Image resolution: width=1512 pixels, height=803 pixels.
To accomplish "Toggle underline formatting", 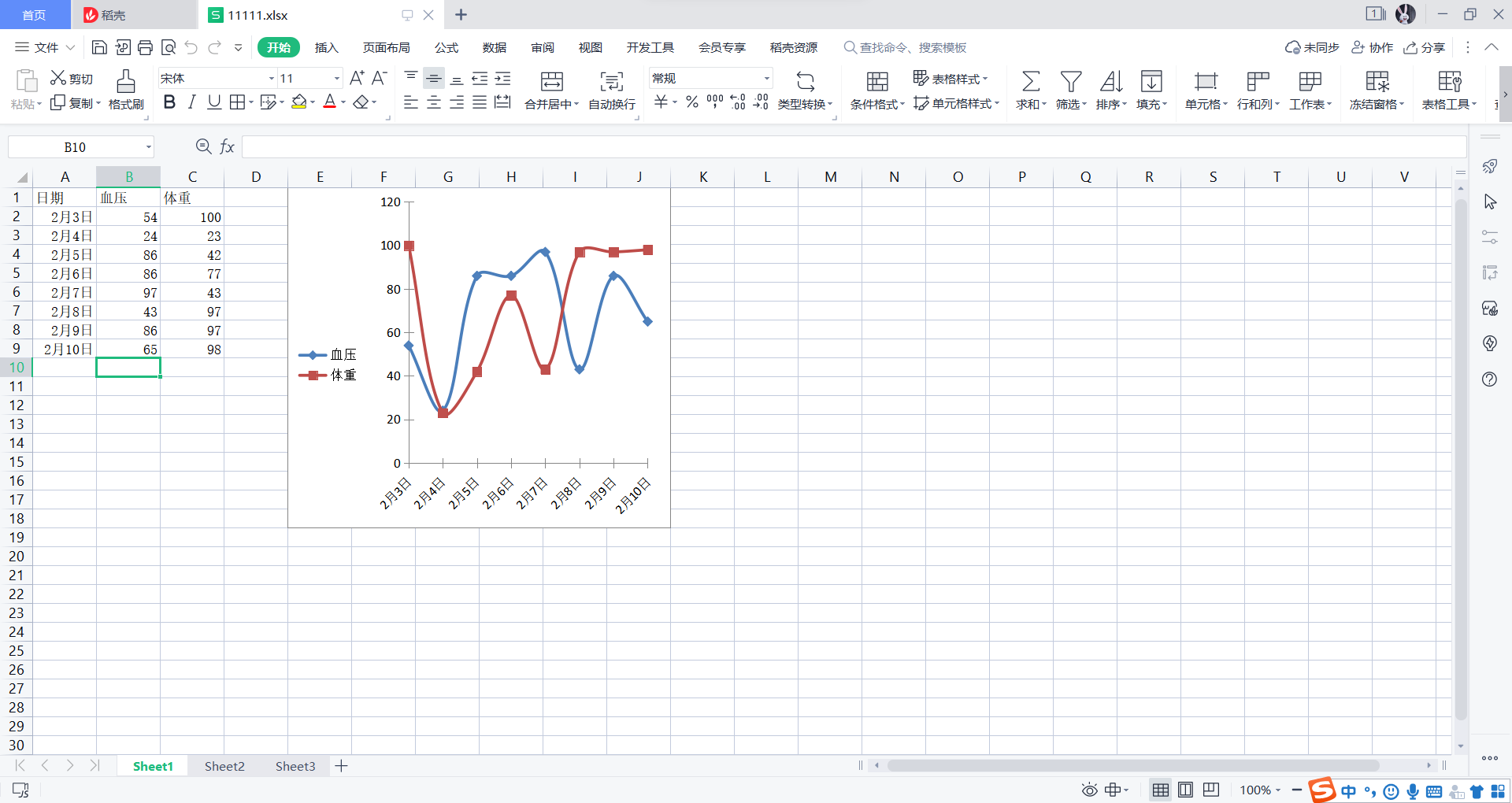I will [x=213, y=102].
